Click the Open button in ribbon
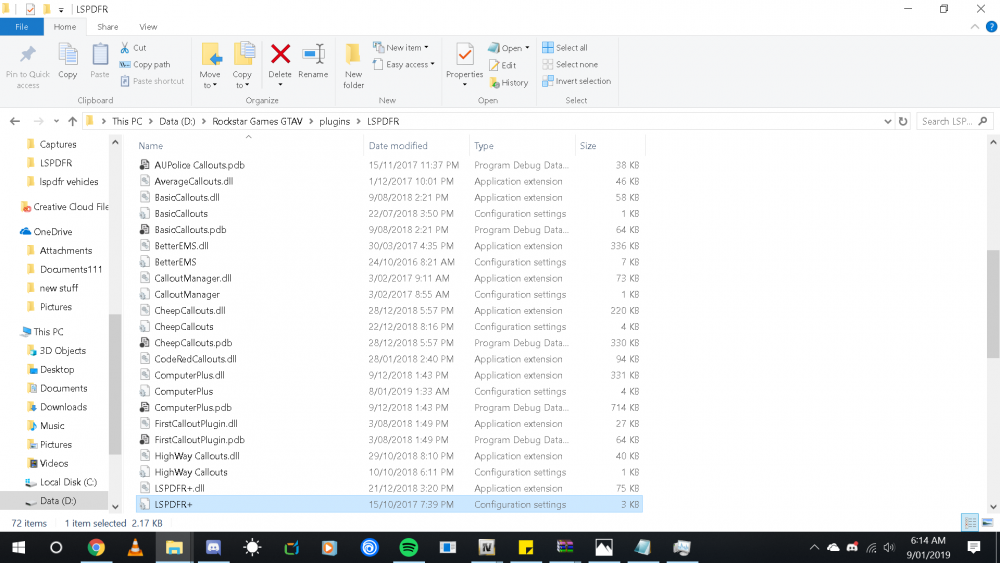 tap(509, 48)
